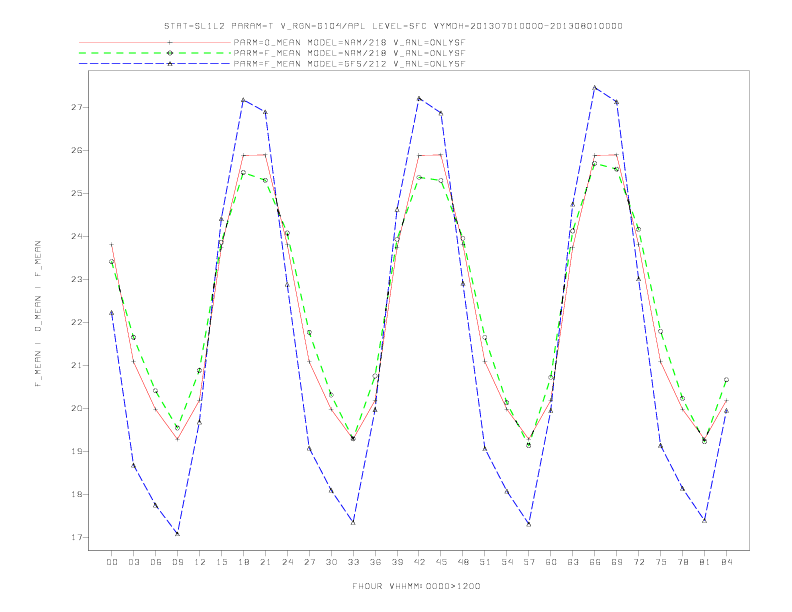
Task: Select the green F_MEAN NAM/218 legend label
Action: (349, 53)
